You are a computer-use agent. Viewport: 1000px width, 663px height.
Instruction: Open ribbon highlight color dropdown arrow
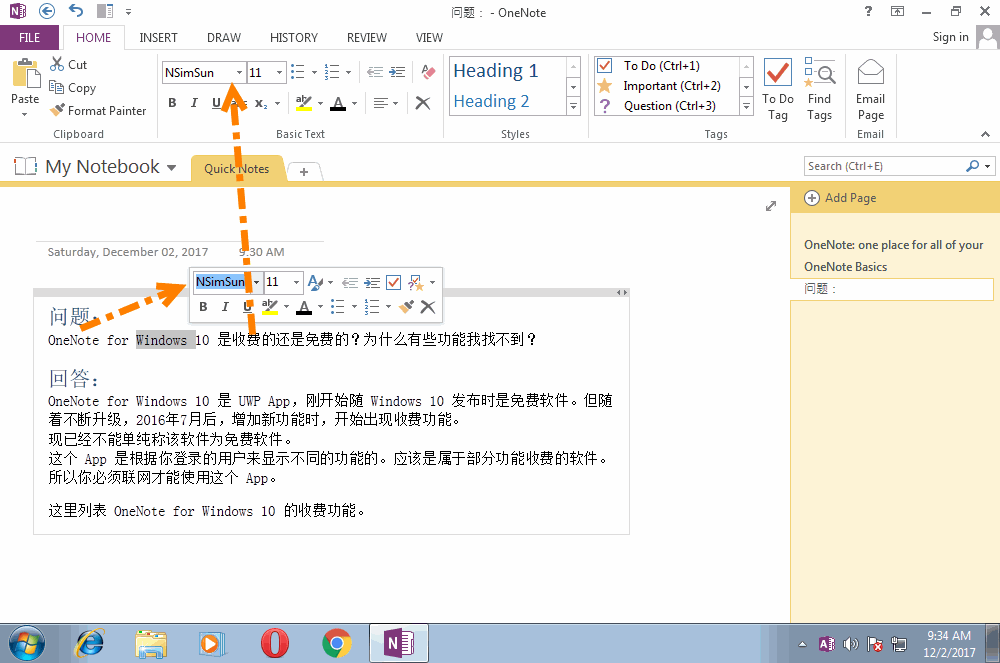pos(320,103)
